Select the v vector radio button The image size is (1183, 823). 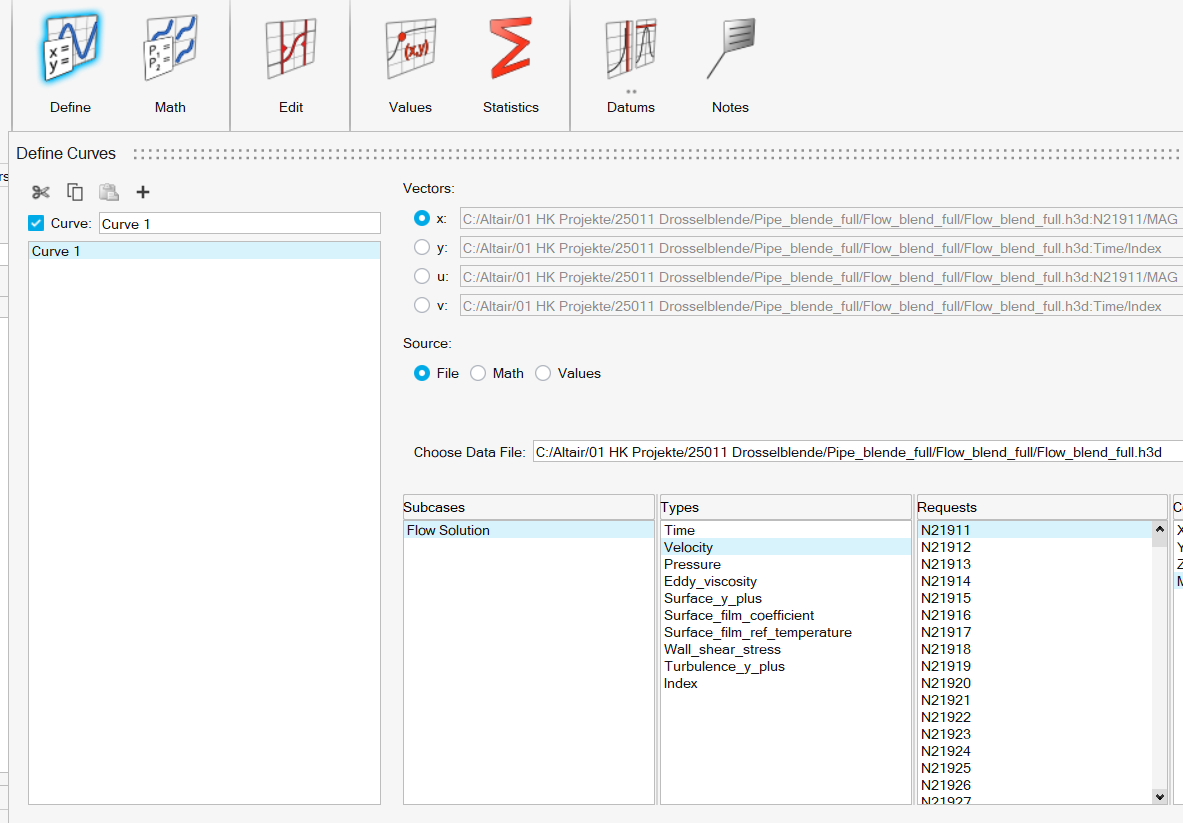click(422, 305)
